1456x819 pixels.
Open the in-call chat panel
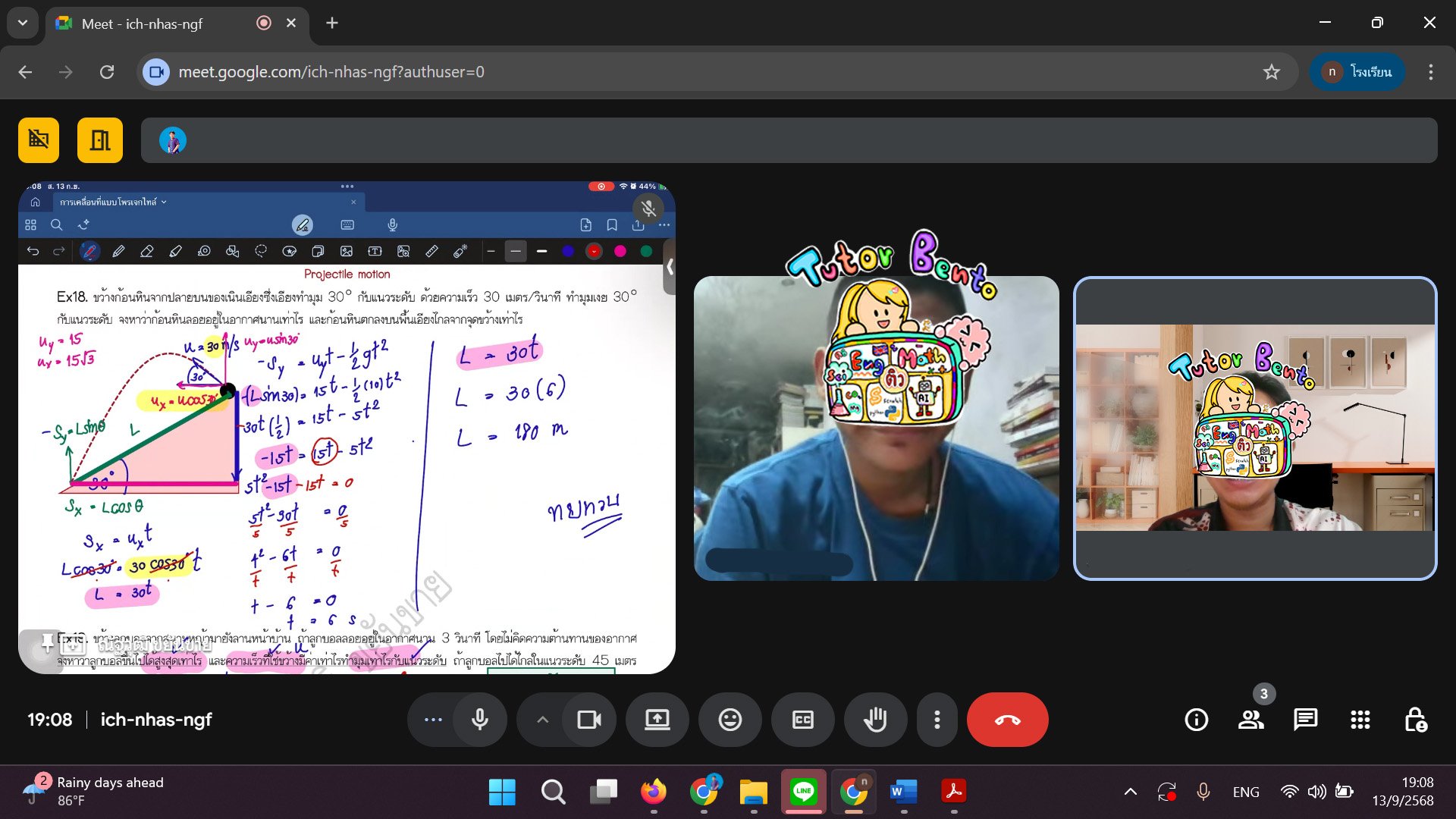(x=1305, y=720)
